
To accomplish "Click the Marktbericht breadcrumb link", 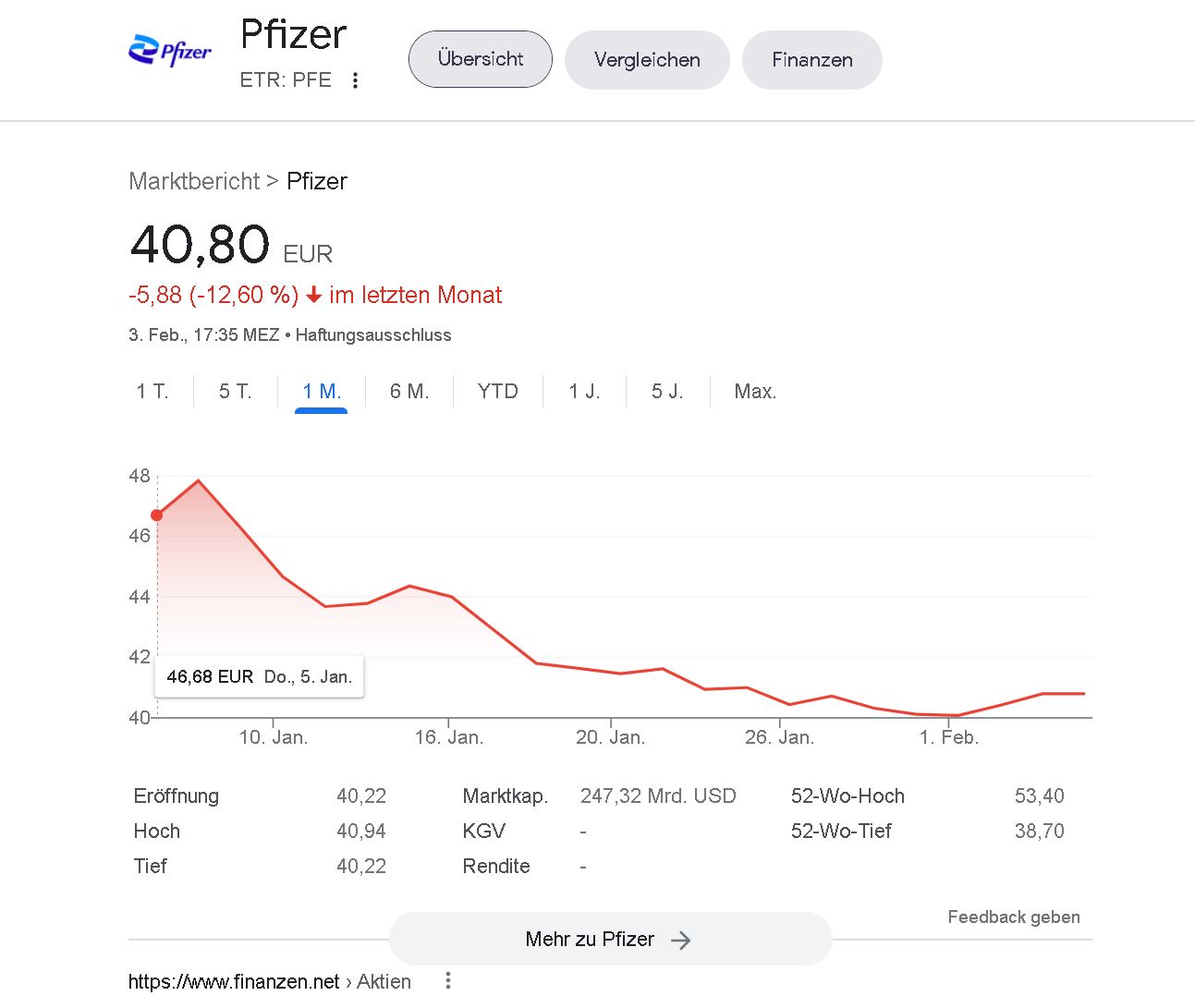I will pos(194,181).
